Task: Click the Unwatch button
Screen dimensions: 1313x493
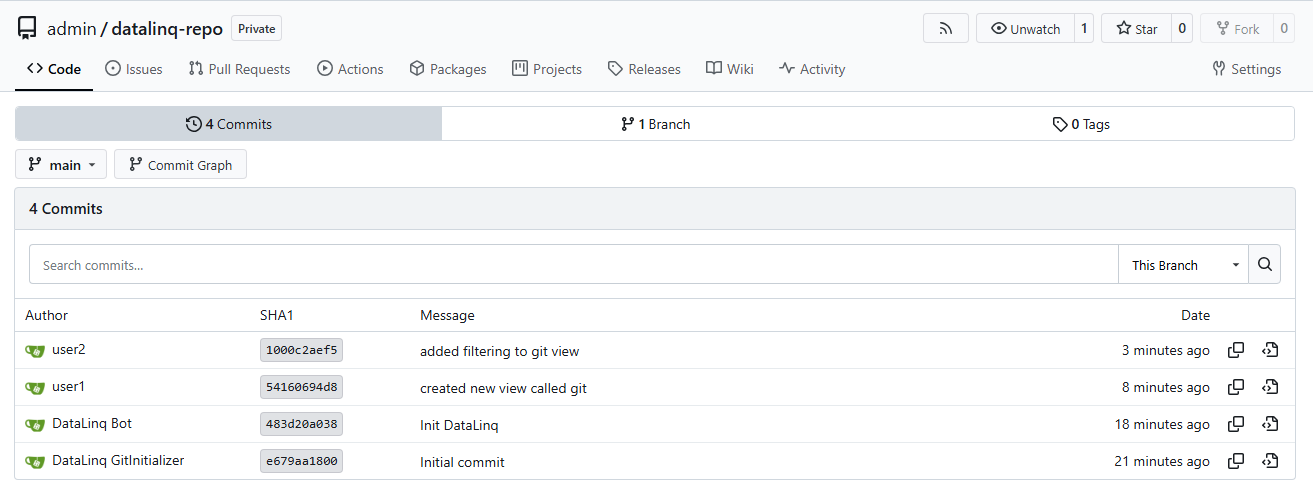Action: pyautogui.click(x=1025, y=29)
